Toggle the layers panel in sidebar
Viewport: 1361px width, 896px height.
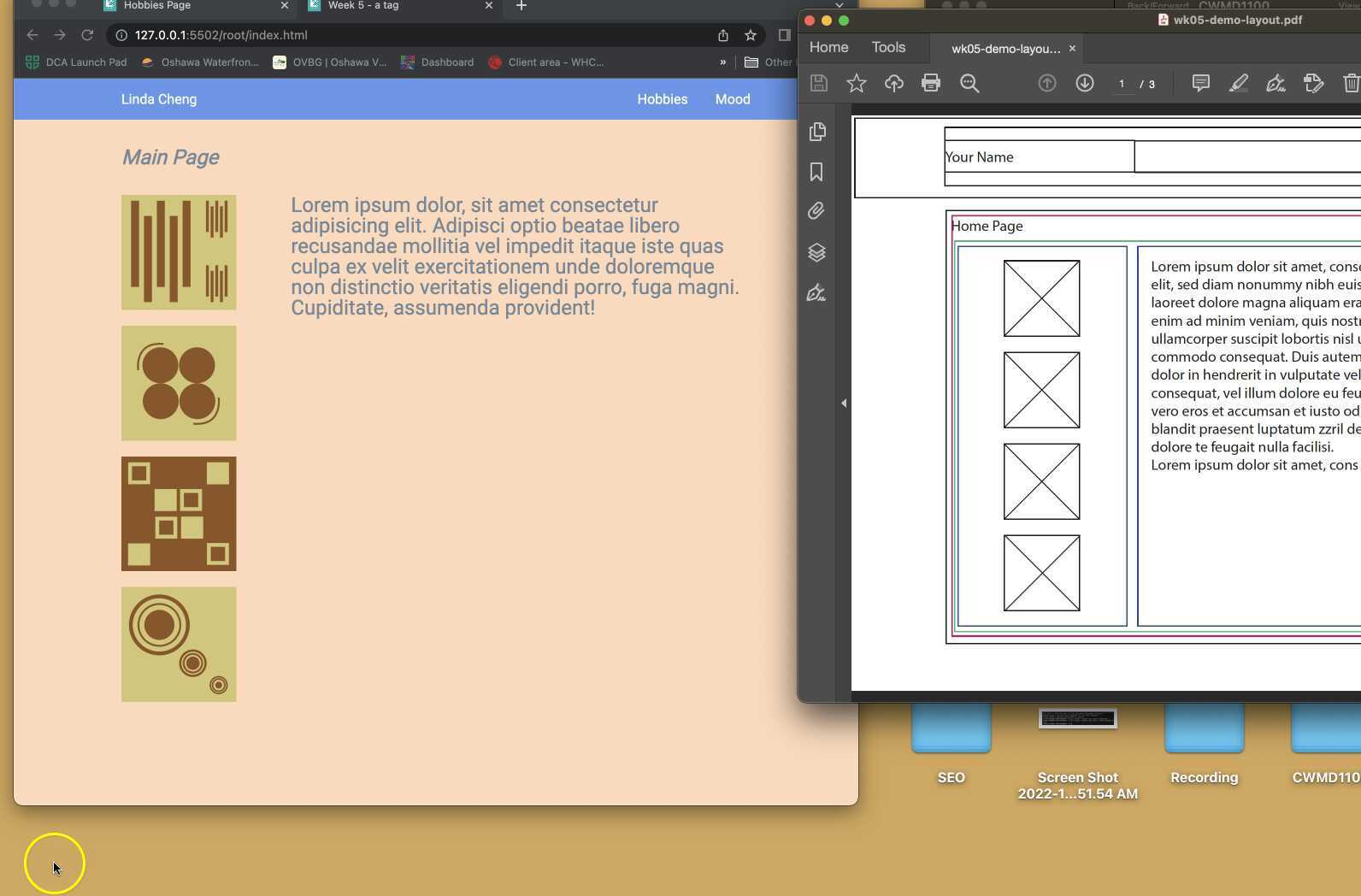[x=816, y=252]
